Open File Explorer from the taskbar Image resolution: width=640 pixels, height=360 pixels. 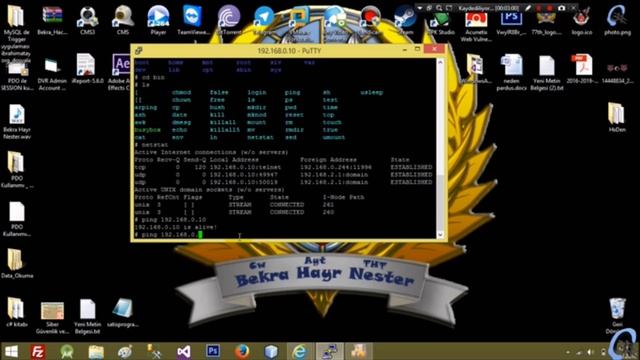click(x=96, y=351)
